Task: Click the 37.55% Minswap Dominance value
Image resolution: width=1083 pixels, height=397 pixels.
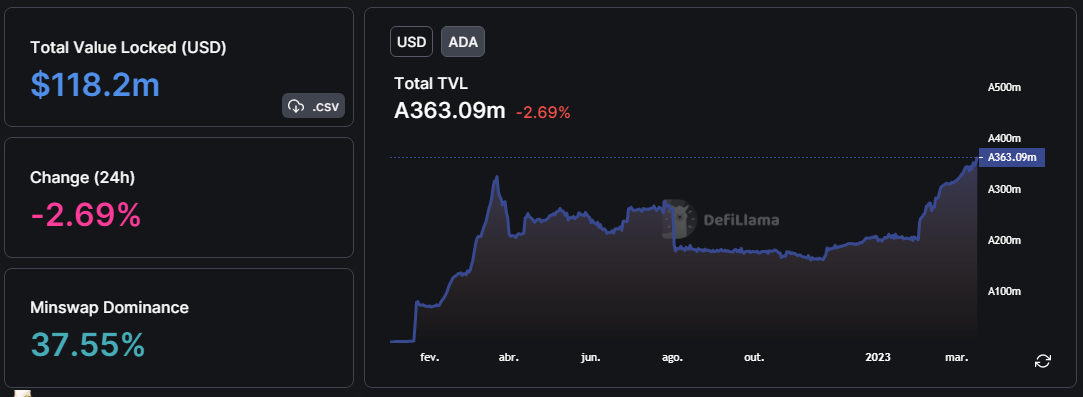Action: (x=88, y=345)
